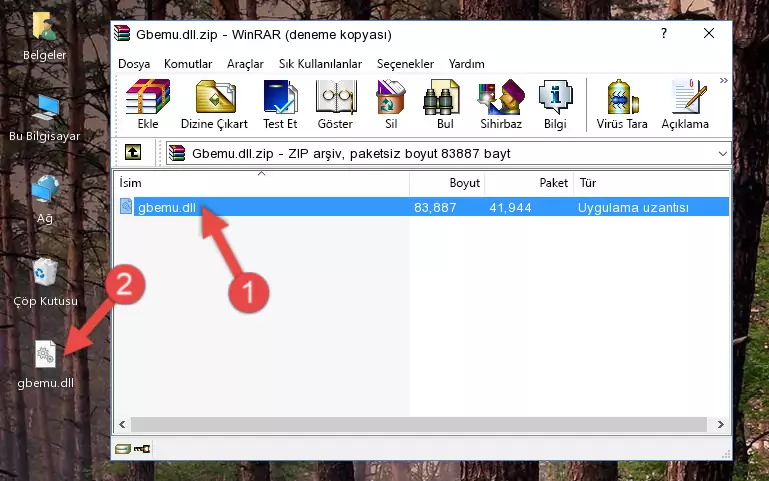Select the Belgeler desktop icon

pos(45,35)
